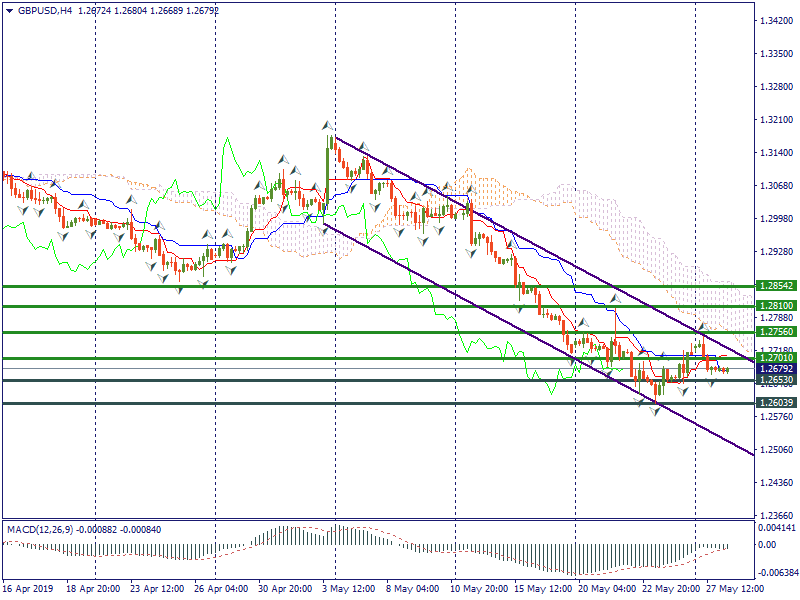Click the MACD 0.004141 scale value

tap(776, 528)
